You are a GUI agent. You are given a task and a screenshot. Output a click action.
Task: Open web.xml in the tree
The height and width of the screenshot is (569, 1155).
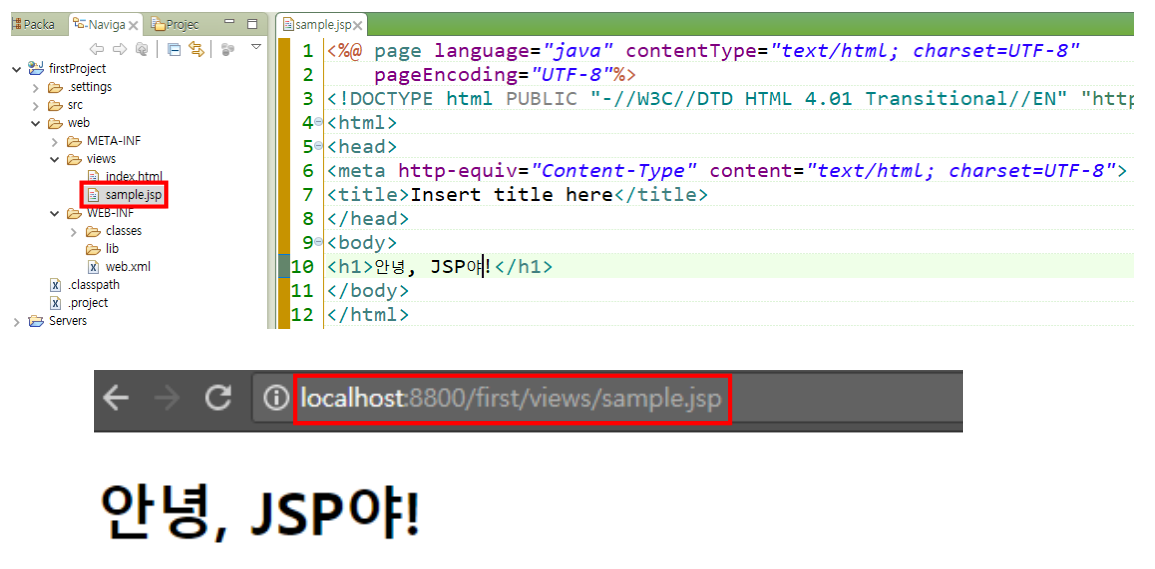tap(127, 267)
